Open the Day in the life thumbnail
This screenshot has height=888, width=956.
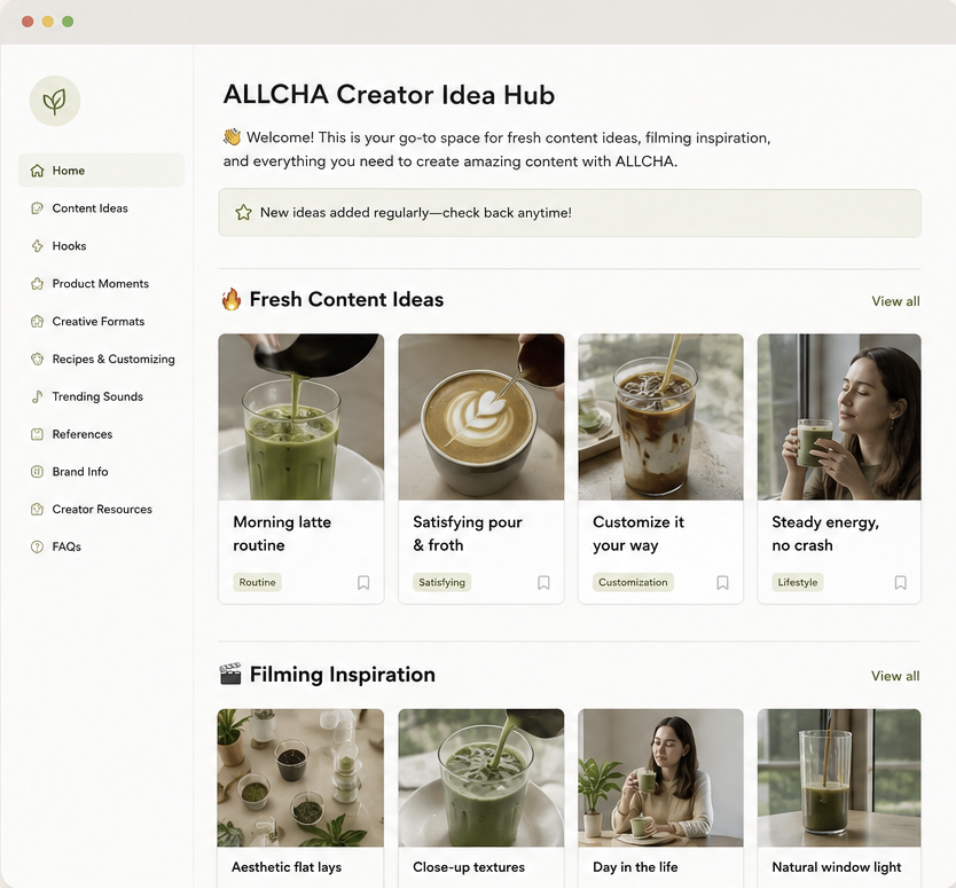tap(661, 778)
